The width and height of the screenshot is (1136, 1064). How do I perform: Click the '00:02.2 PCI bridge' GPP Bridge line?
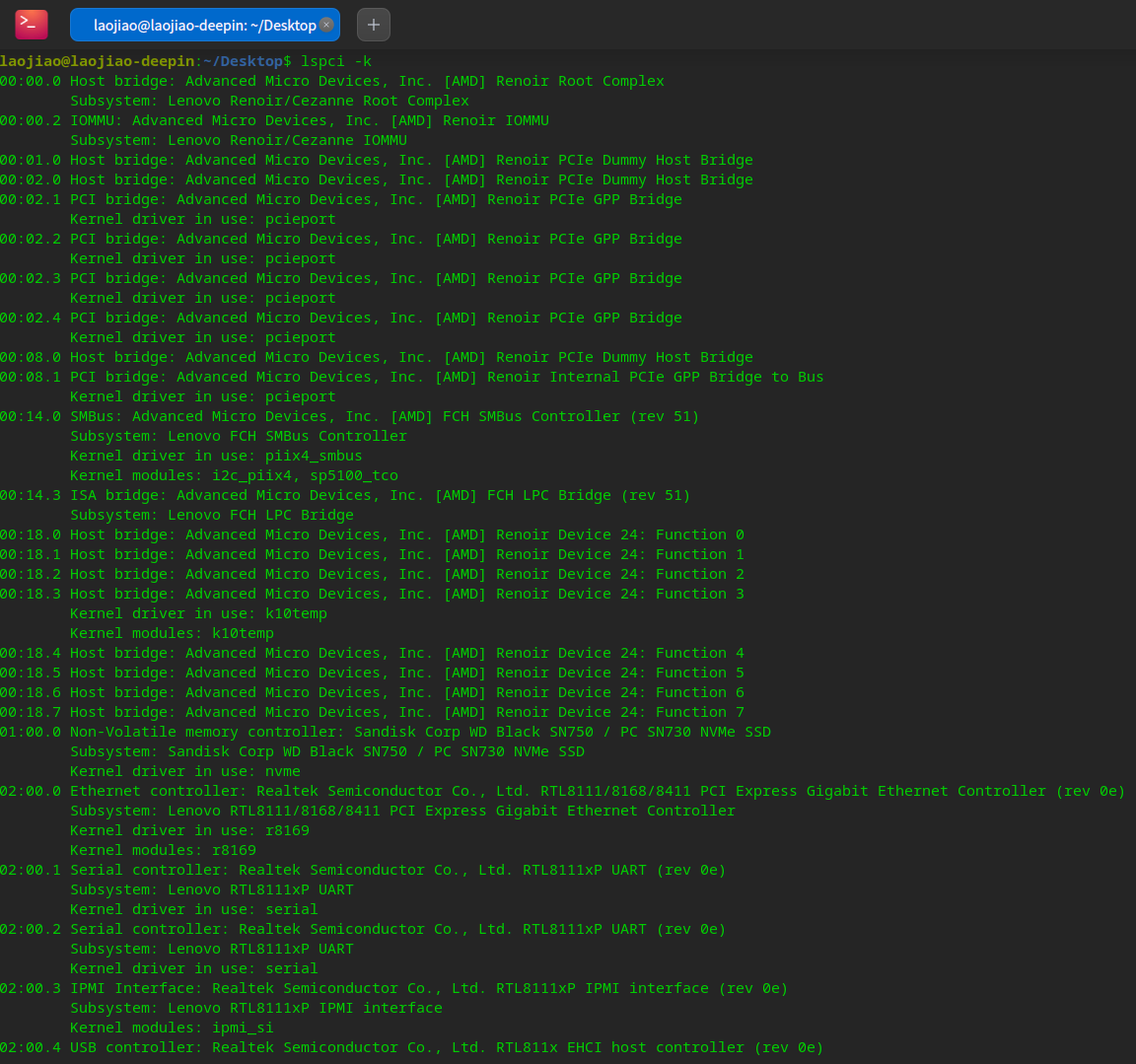pos(341,239)
